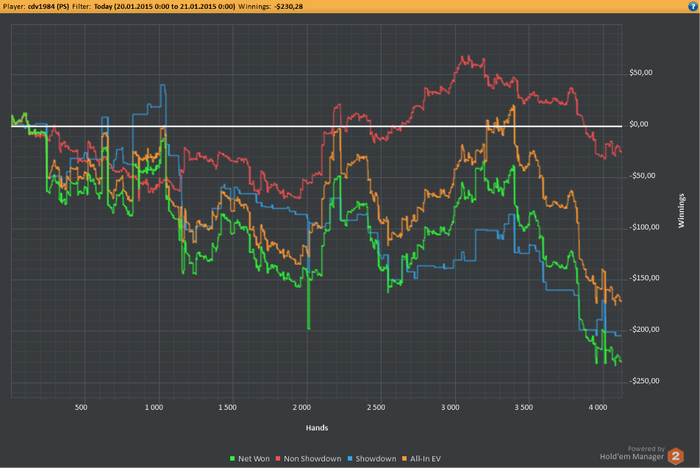Click the 3 500 hands axis label
The image size is (700, 468).
coord(524,407)
